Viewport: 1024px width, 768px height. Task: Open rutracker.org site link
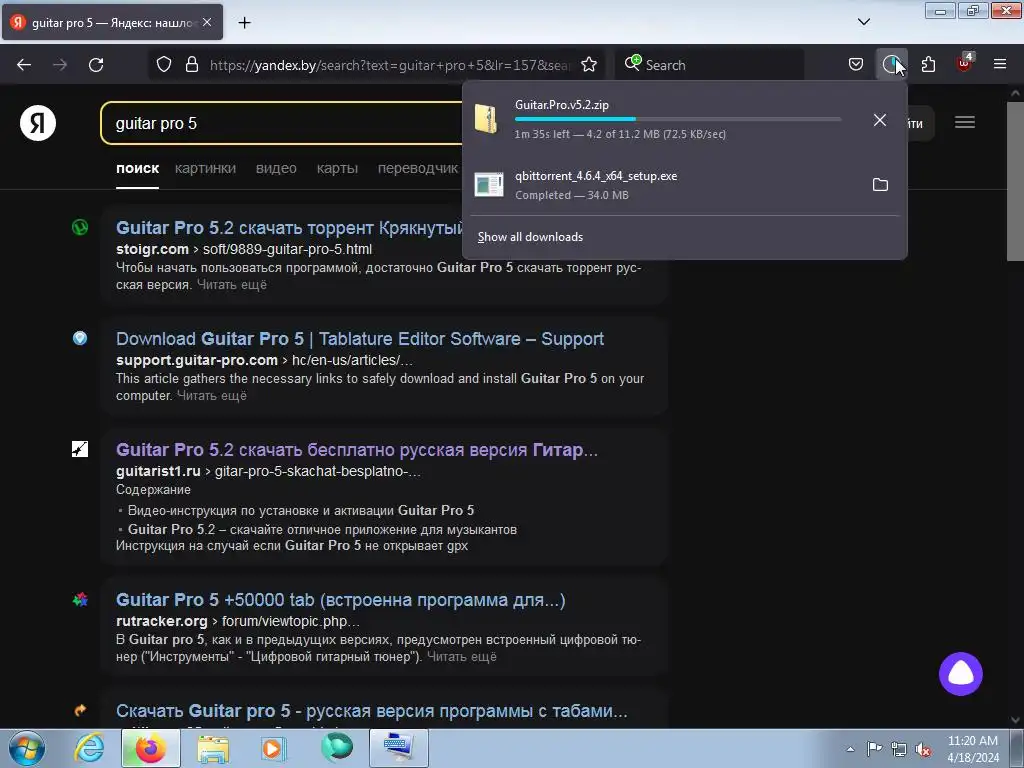161,622
